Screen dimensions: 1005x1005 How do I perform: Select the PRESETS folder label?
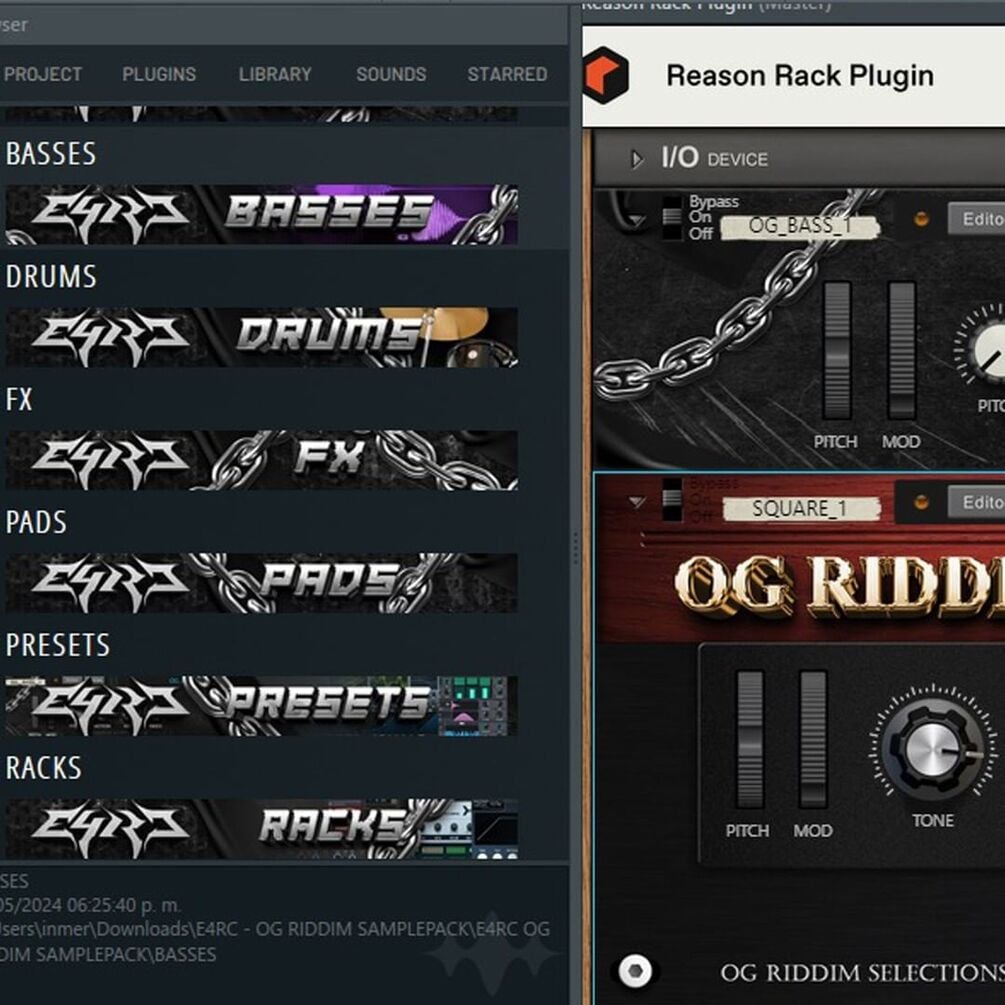click(58, 645)
